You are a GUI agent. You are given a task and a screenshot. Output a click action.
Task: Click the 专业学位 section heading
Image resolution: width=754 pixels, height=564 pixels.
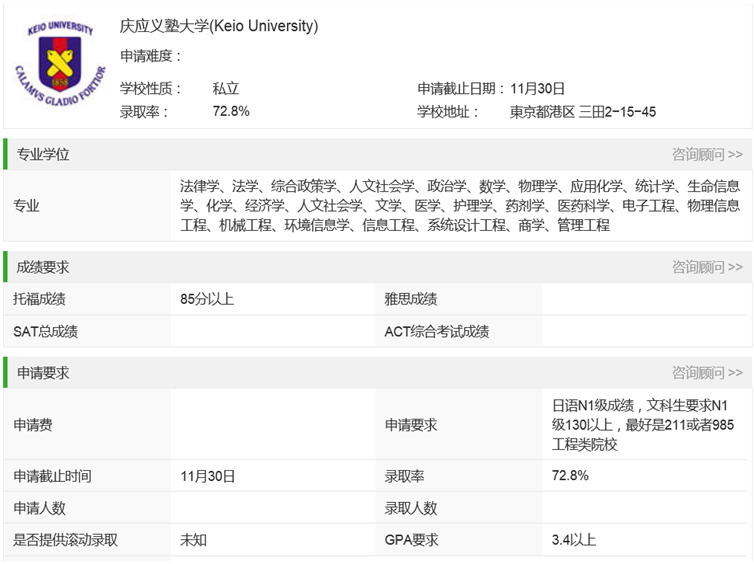[x=43, y=154]
